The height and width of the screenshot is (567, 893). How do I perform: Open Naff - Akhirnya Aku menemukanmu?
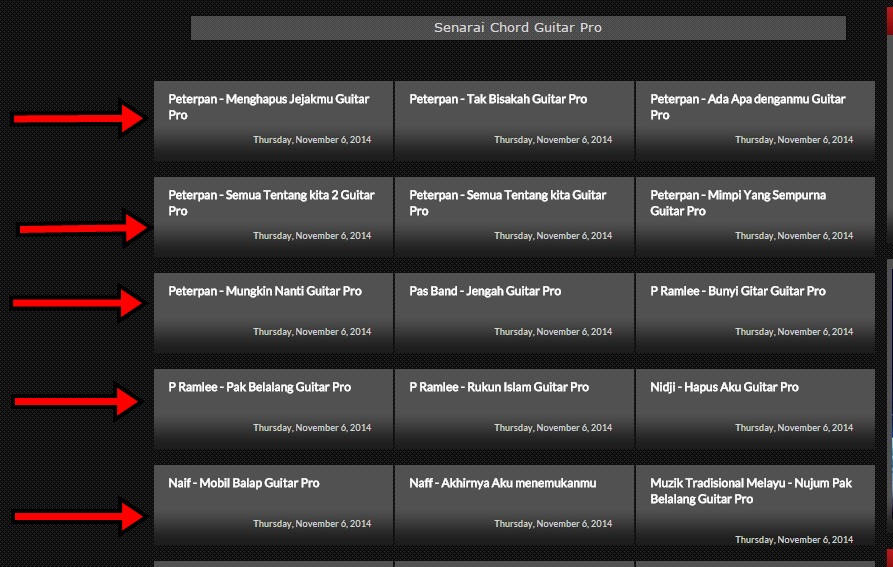pyautogui.click(x=503, y=483)
